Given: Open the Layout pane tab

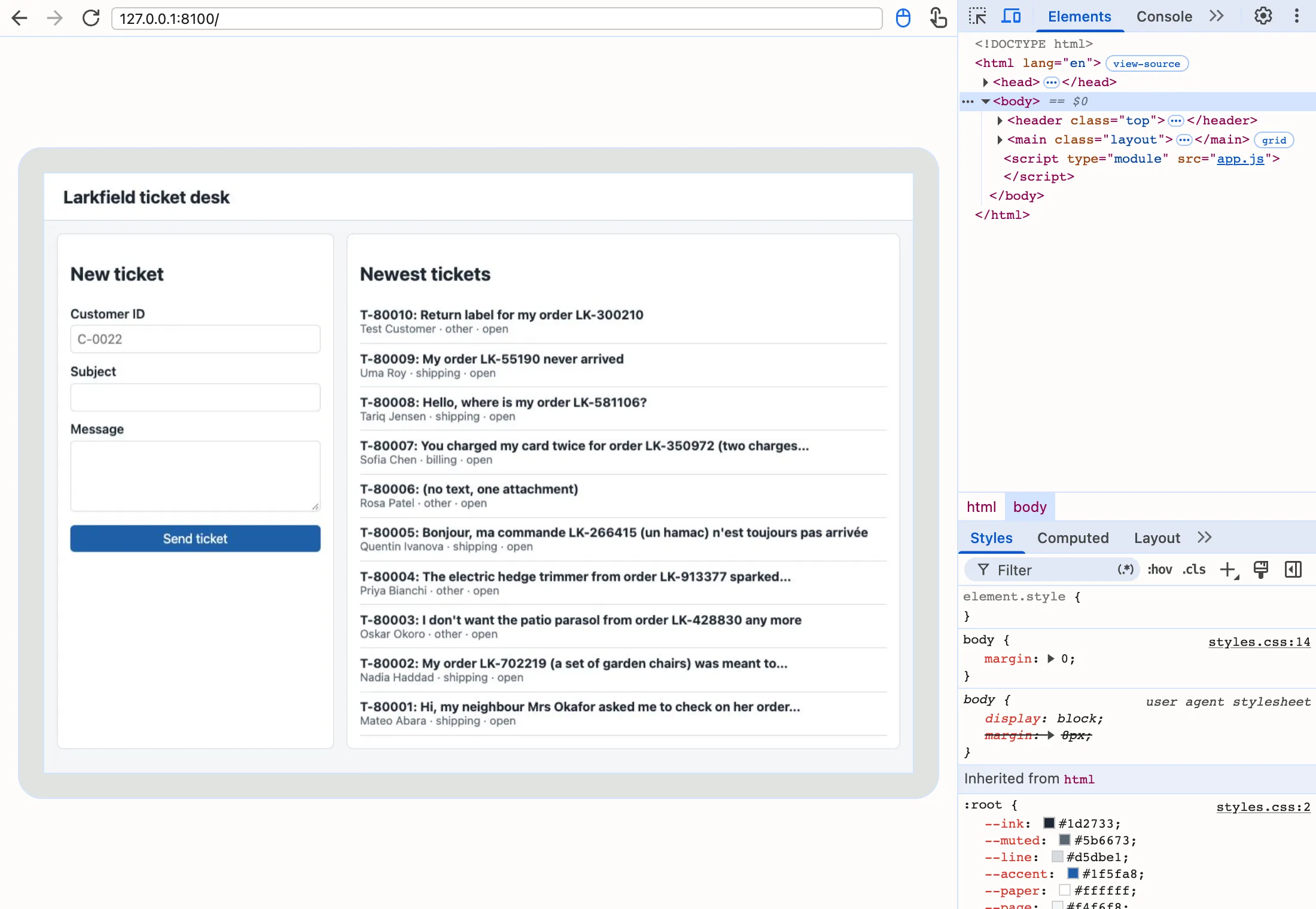Looking at the screenshot, I should [1157, 538].
